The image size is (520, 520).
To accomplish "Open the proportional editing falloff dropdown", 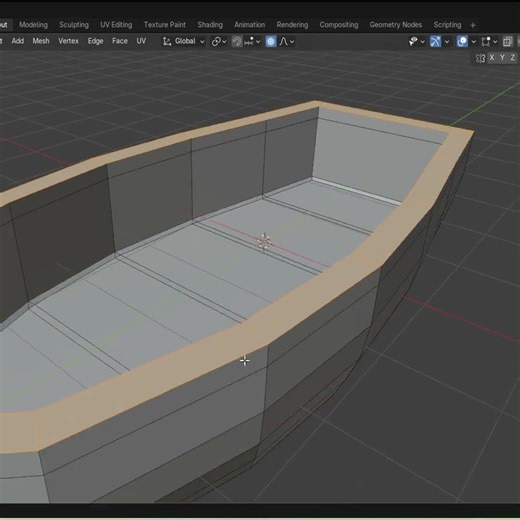I will (x=287, y=42).
